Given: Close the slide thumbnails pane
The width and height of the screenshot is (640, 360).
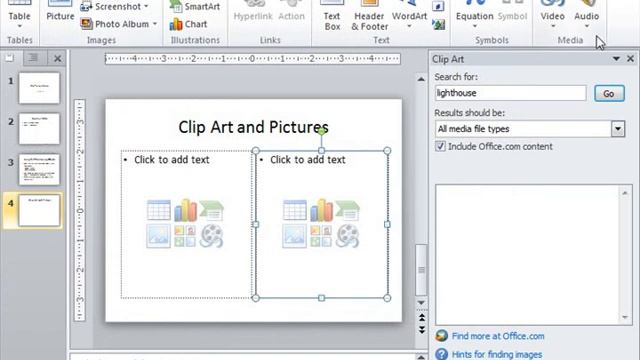Looking at the screenshot, I should (58, 58).
